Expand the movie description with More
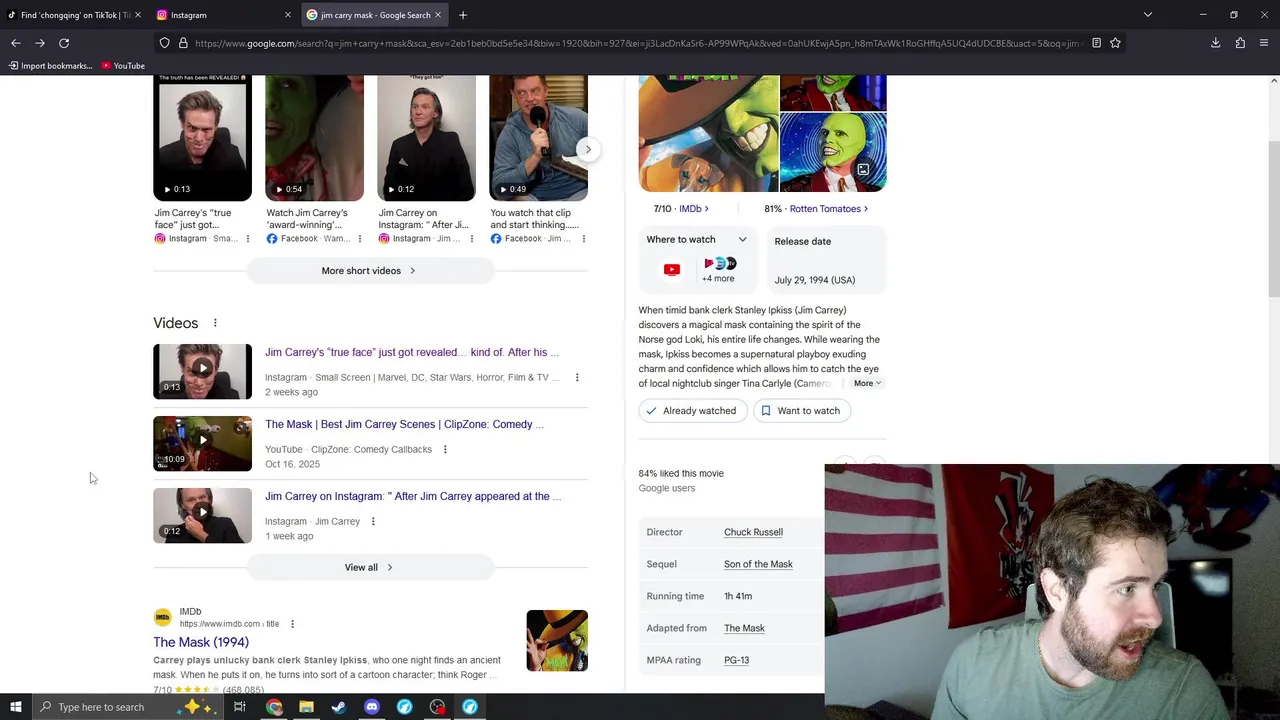Screen dimensions: 1280x720 (x=867, y=383)
